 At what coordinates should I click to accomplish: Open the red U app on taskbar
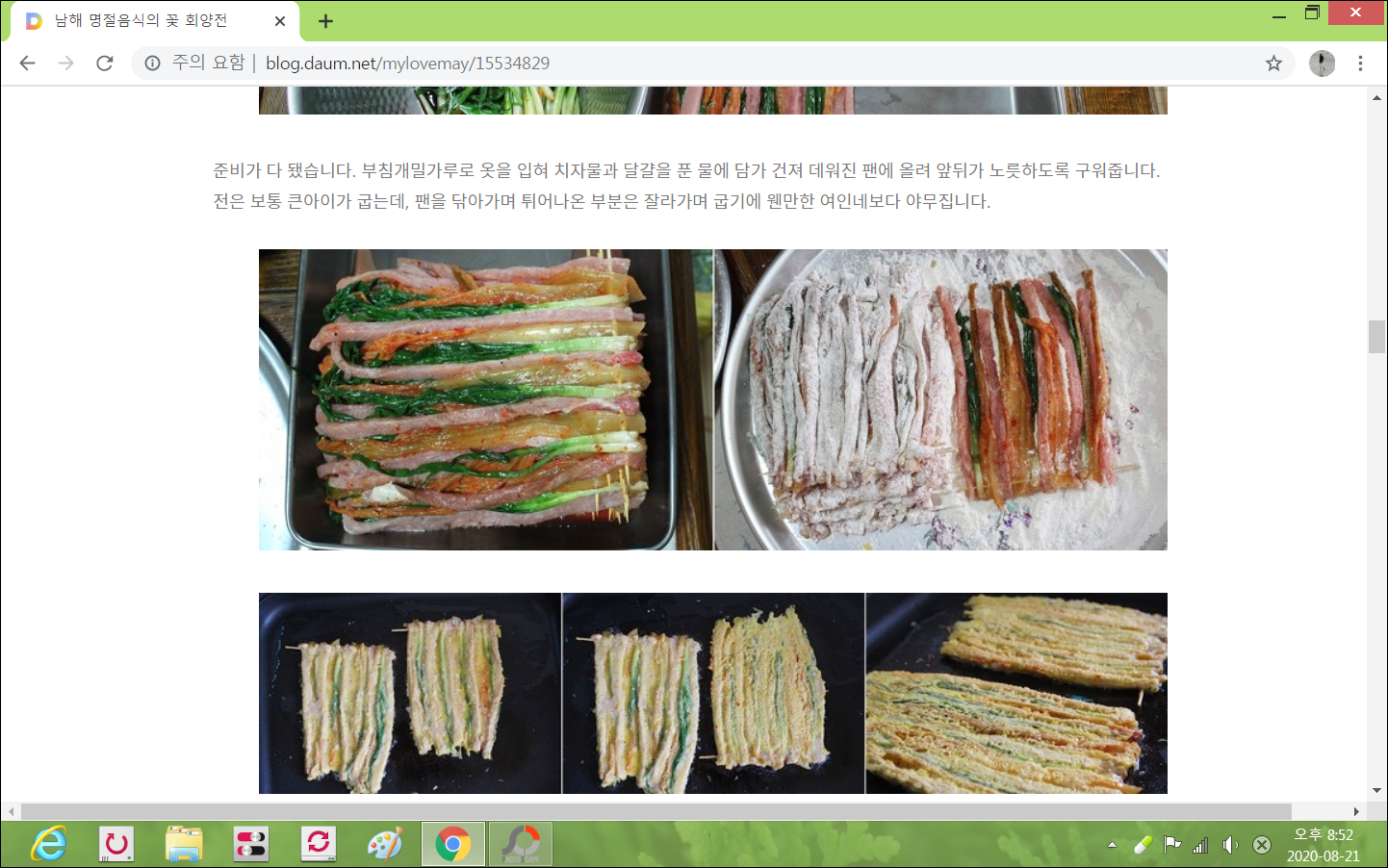point(116,845)
